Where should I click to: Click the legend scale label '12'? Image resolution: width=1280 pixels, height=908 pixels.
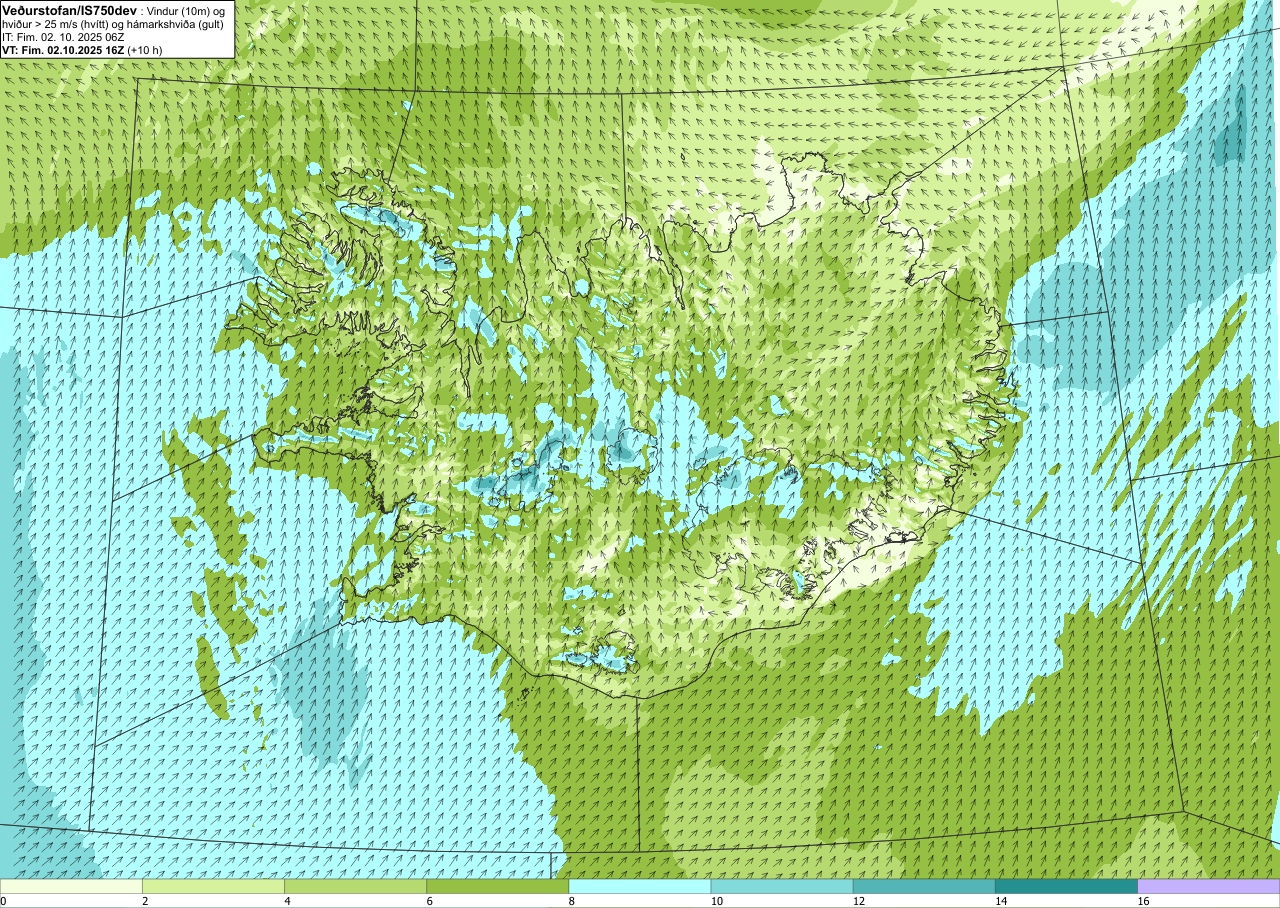858,901
